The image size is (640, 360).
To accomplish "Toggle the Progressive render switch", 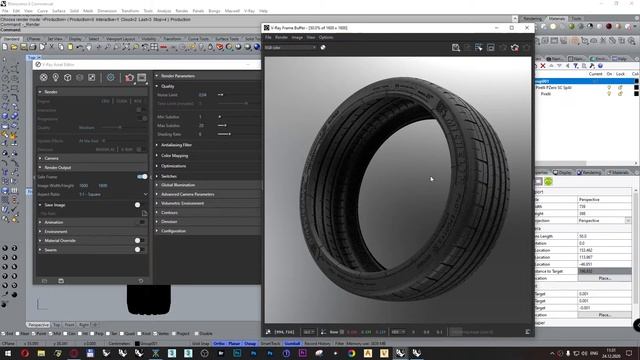I will point(141,119).
